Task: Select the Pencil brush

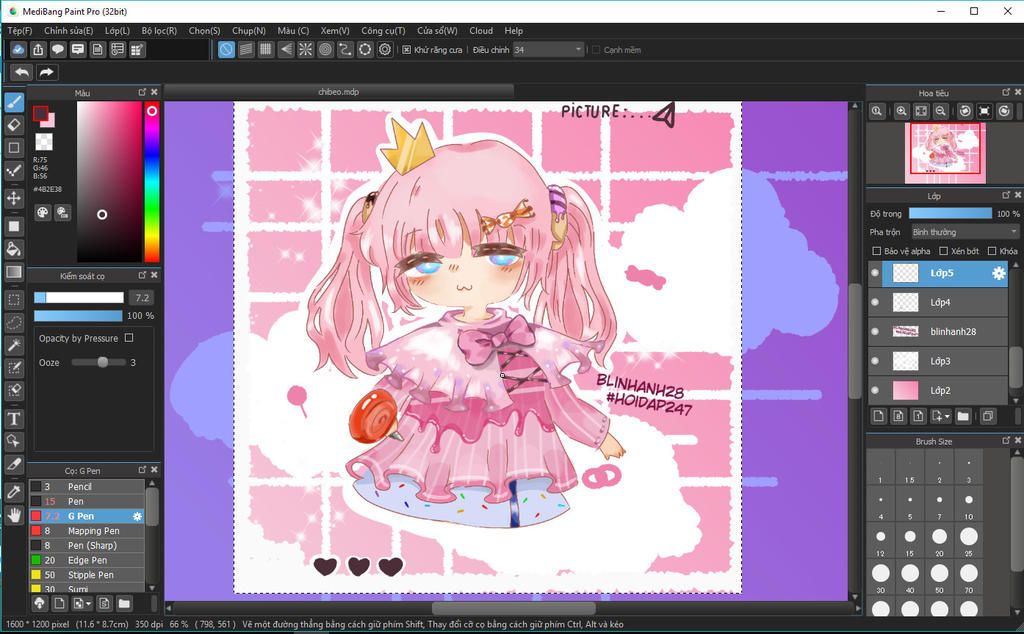Action: 87,486
